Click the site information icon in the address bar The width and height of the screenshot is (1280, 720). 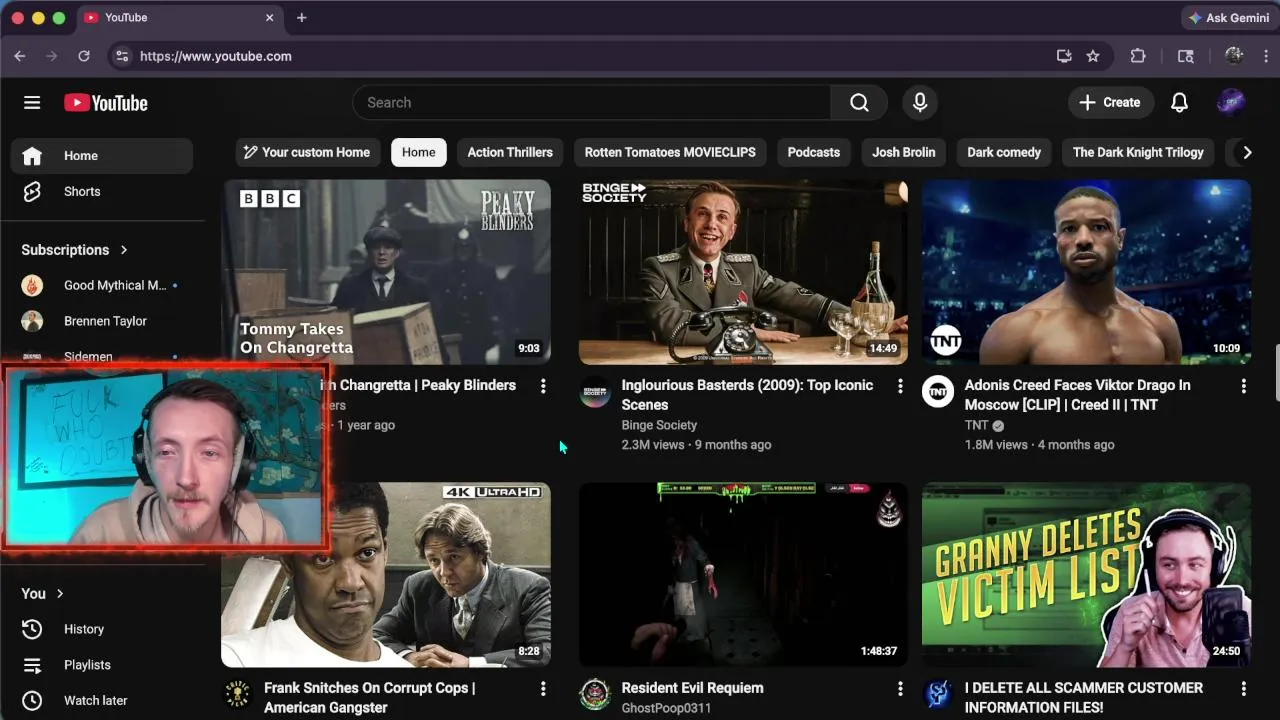122,56
